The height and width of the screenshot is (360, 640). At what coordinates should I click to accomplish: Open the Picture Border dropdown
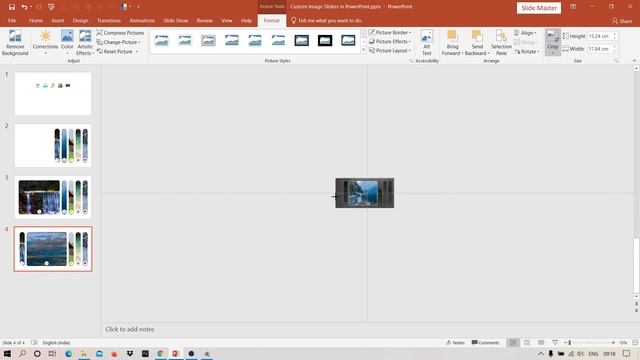[390, 32]
